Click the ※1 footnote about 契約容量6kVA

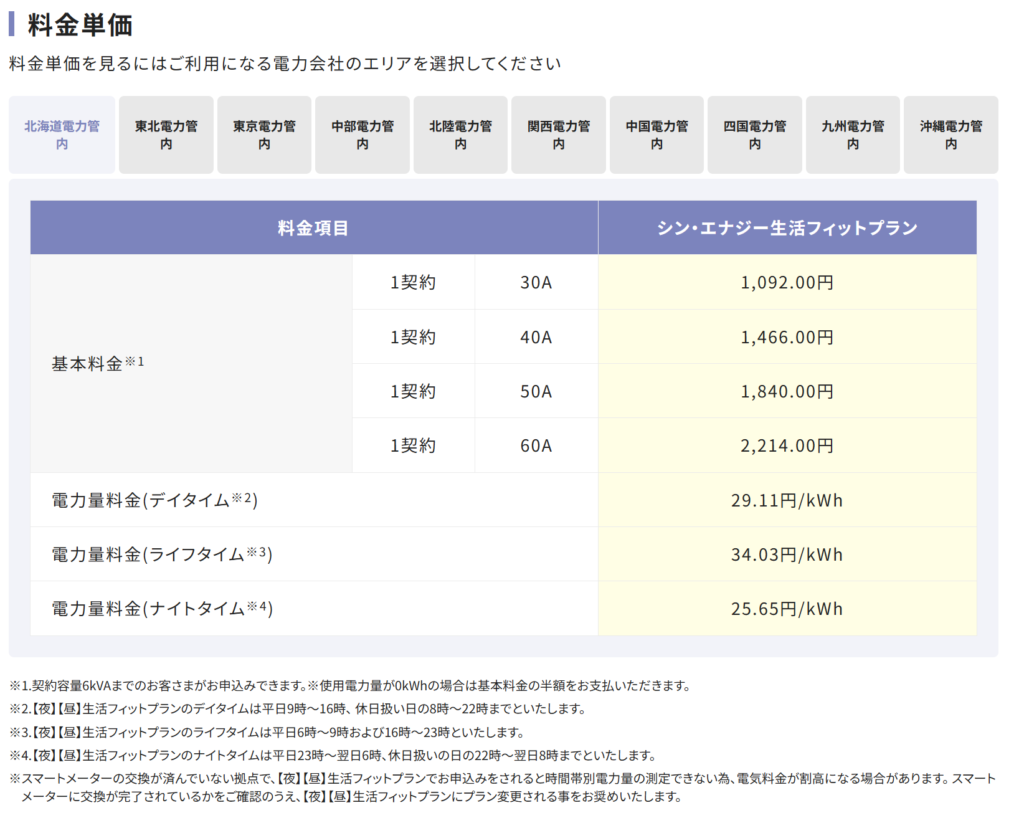(x=350, y=684)
